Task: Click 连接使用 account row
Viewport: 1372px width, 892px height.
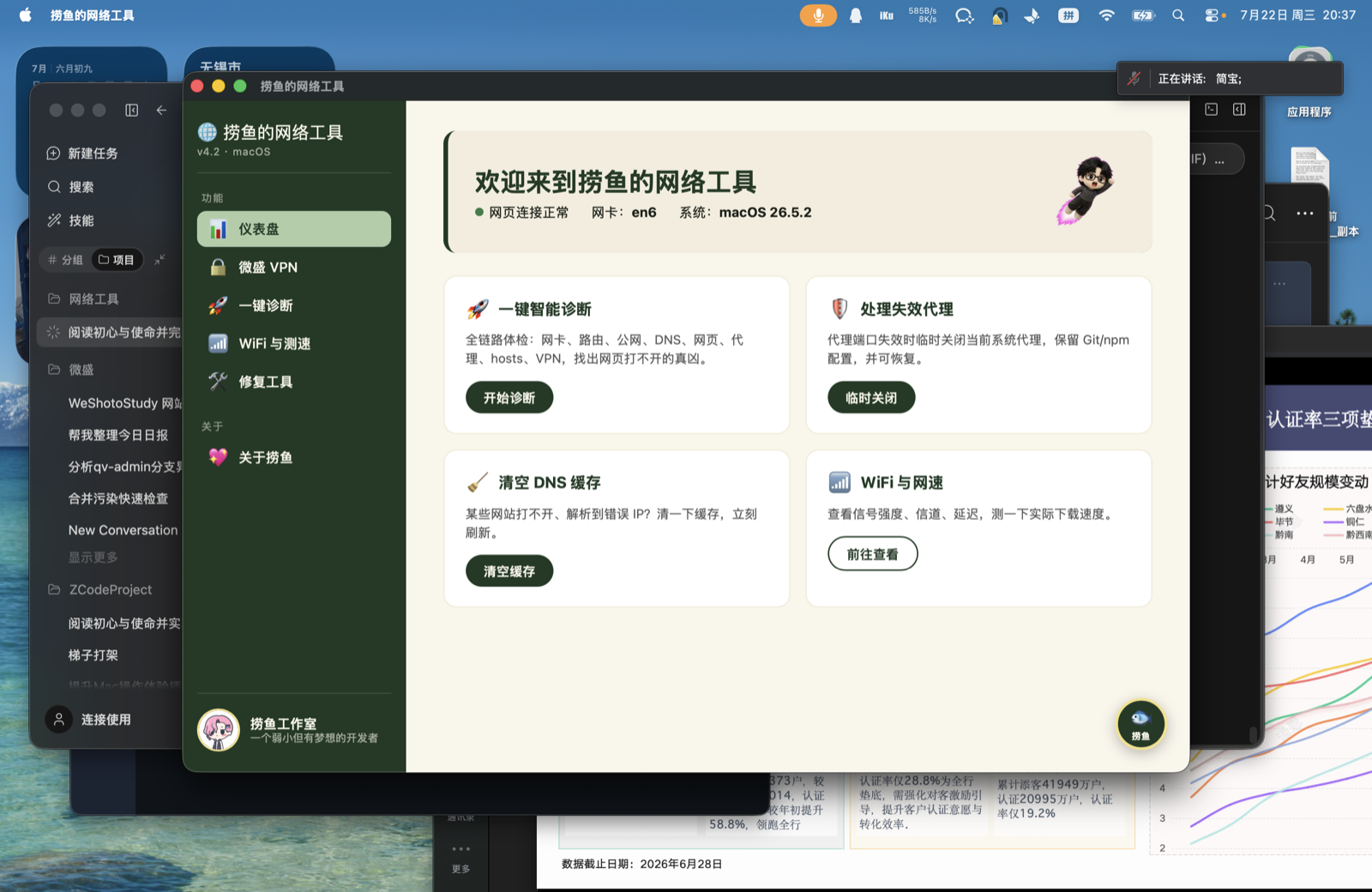Action: point(107,720)
